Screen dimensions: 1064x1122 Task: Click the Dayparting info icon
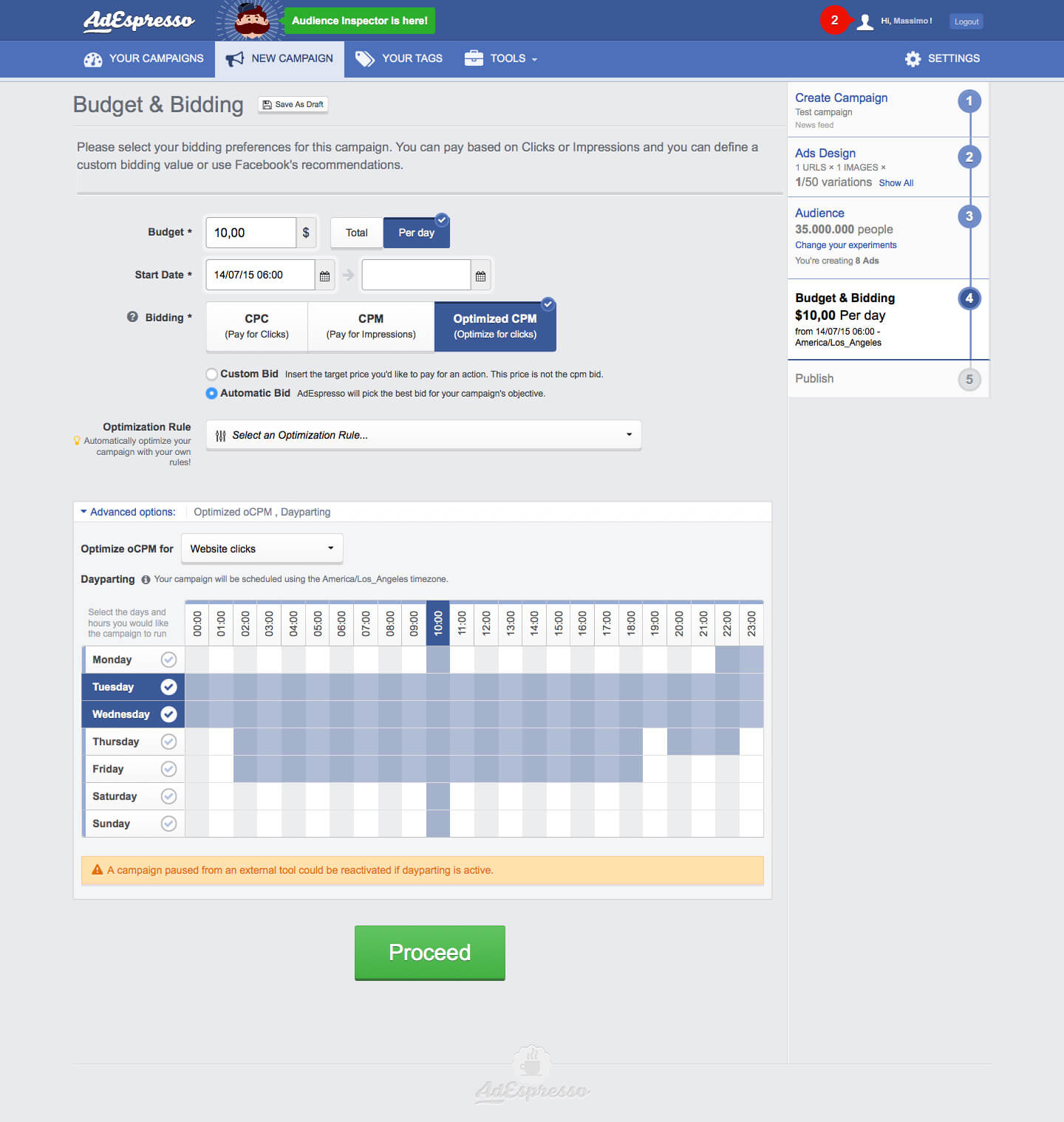point(146,580)
